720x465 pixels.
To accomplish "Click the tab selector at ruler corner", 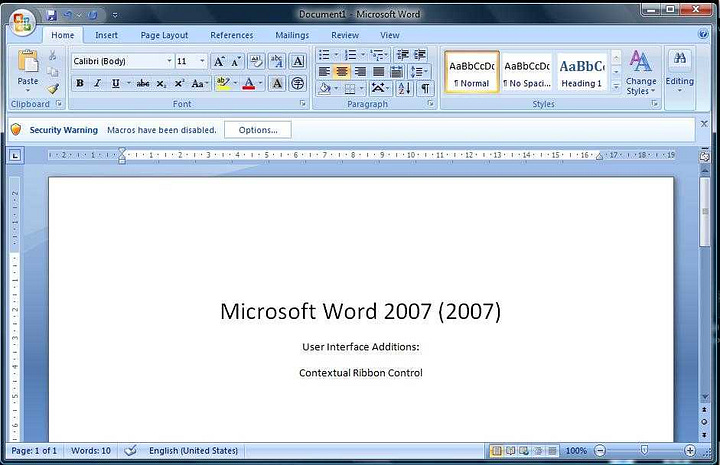I will (15, 156).
